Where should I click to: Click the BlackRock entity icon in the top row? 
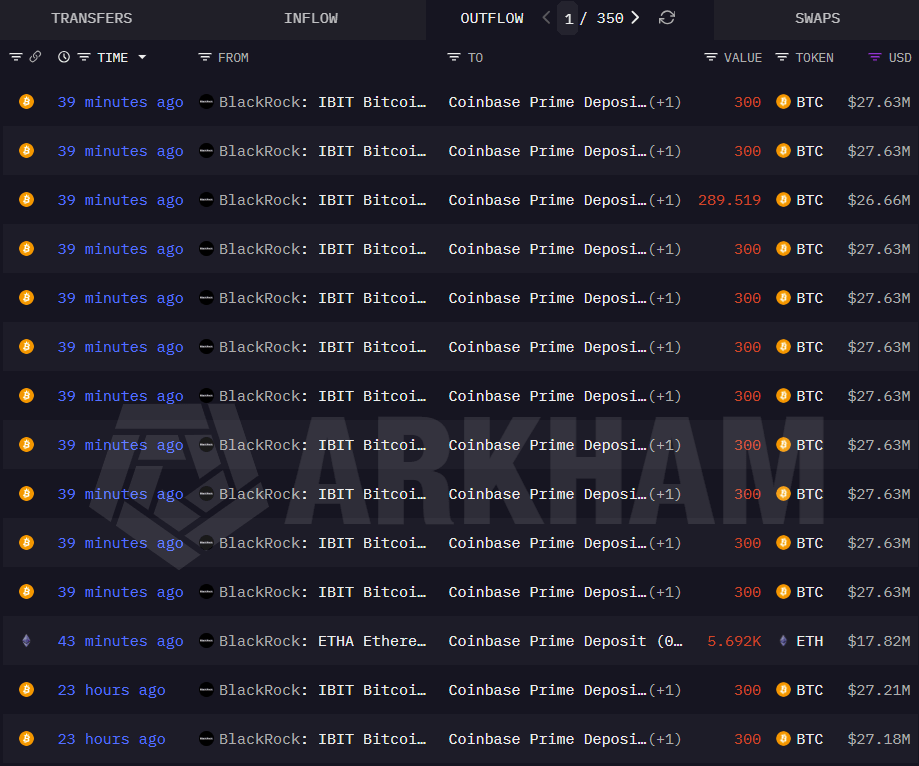pos(207,101)
